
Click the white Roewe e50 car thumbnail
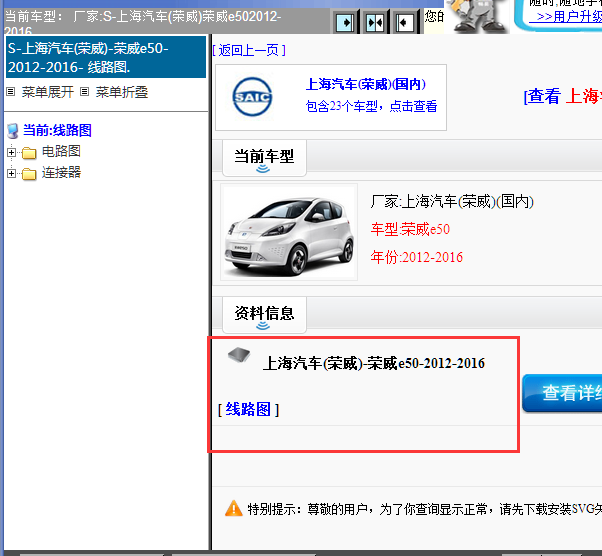pyautogui.click(x=289, y=232)
